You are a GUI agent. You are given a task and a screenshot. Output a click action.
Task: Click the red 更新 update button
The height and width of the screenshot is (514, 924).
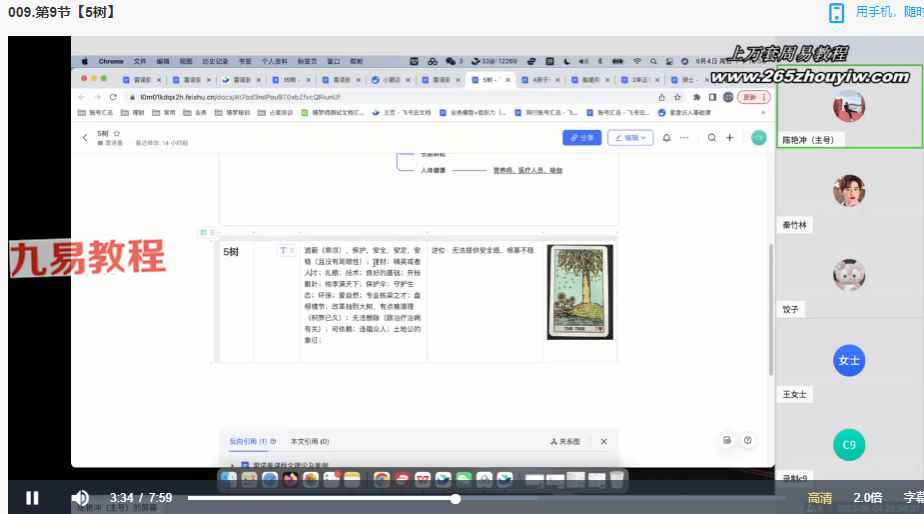[754, 97]
